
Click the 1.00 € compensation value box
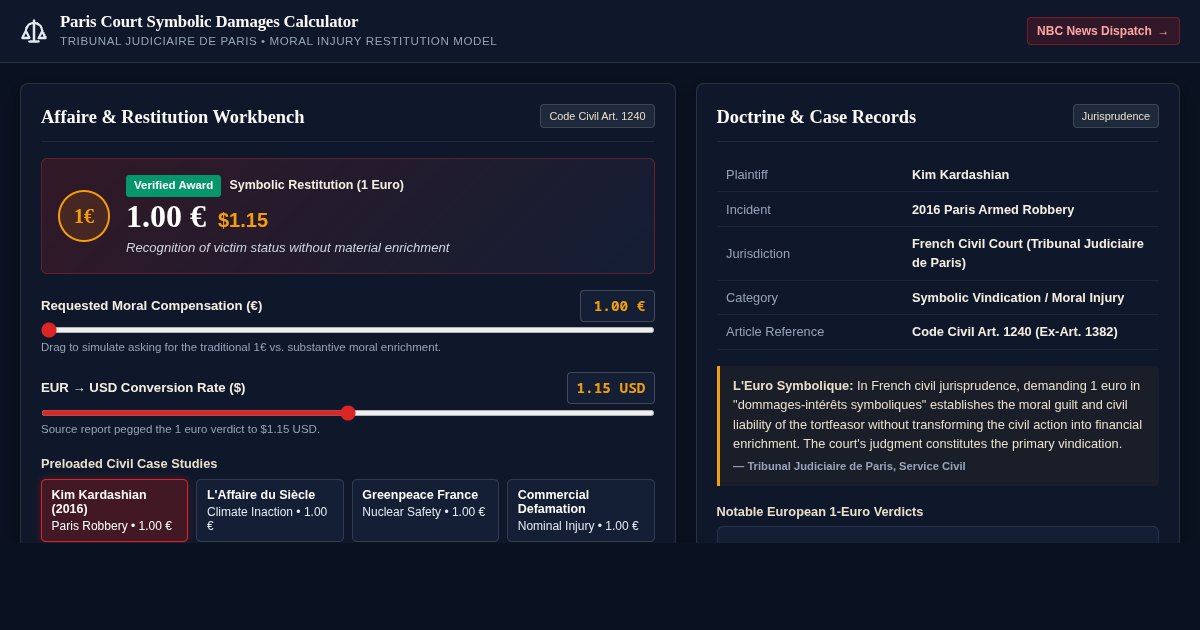(617, 306)
